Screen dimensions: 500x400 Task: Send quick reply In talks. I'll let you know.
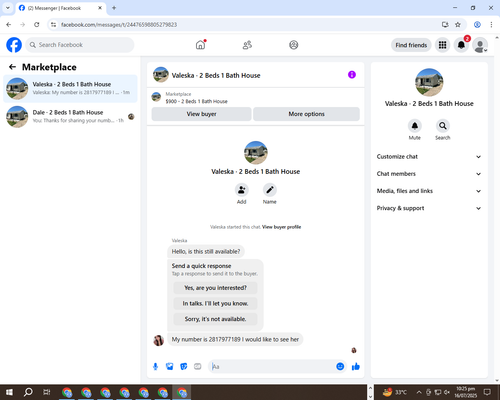pyautogui.click(x=215, y=303)
